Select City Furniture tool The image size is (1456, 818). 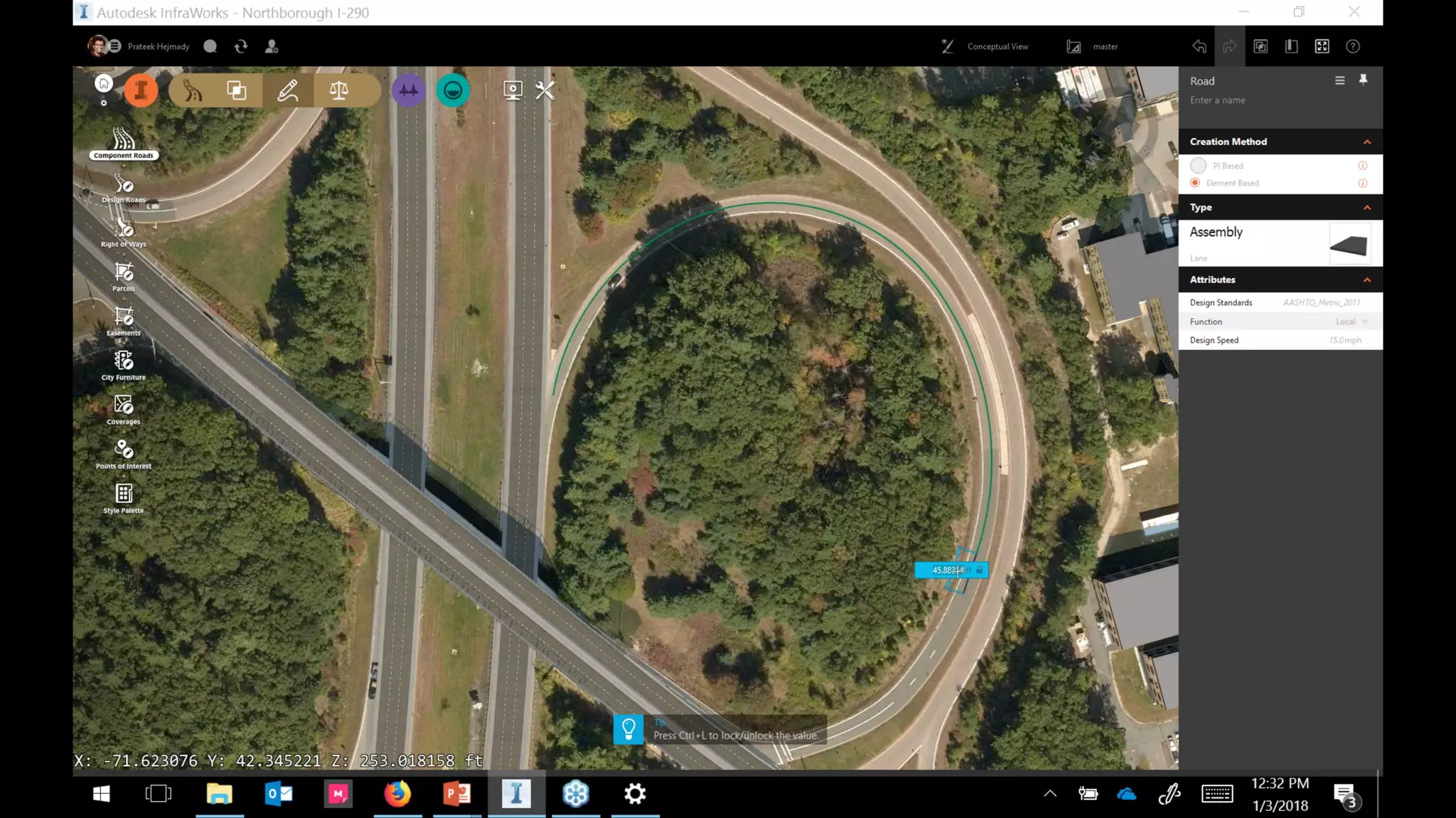pos(124,366)
